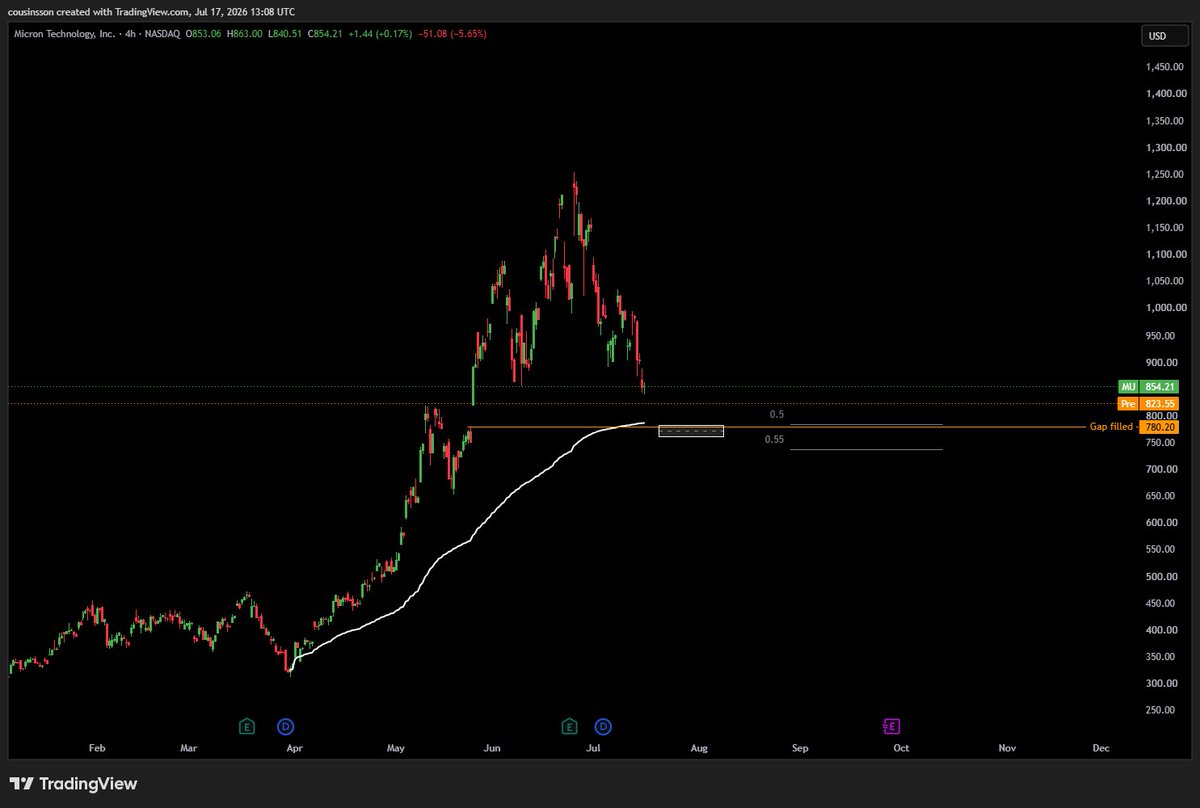Select the white rectangle drawing near 780

point(691,431)
